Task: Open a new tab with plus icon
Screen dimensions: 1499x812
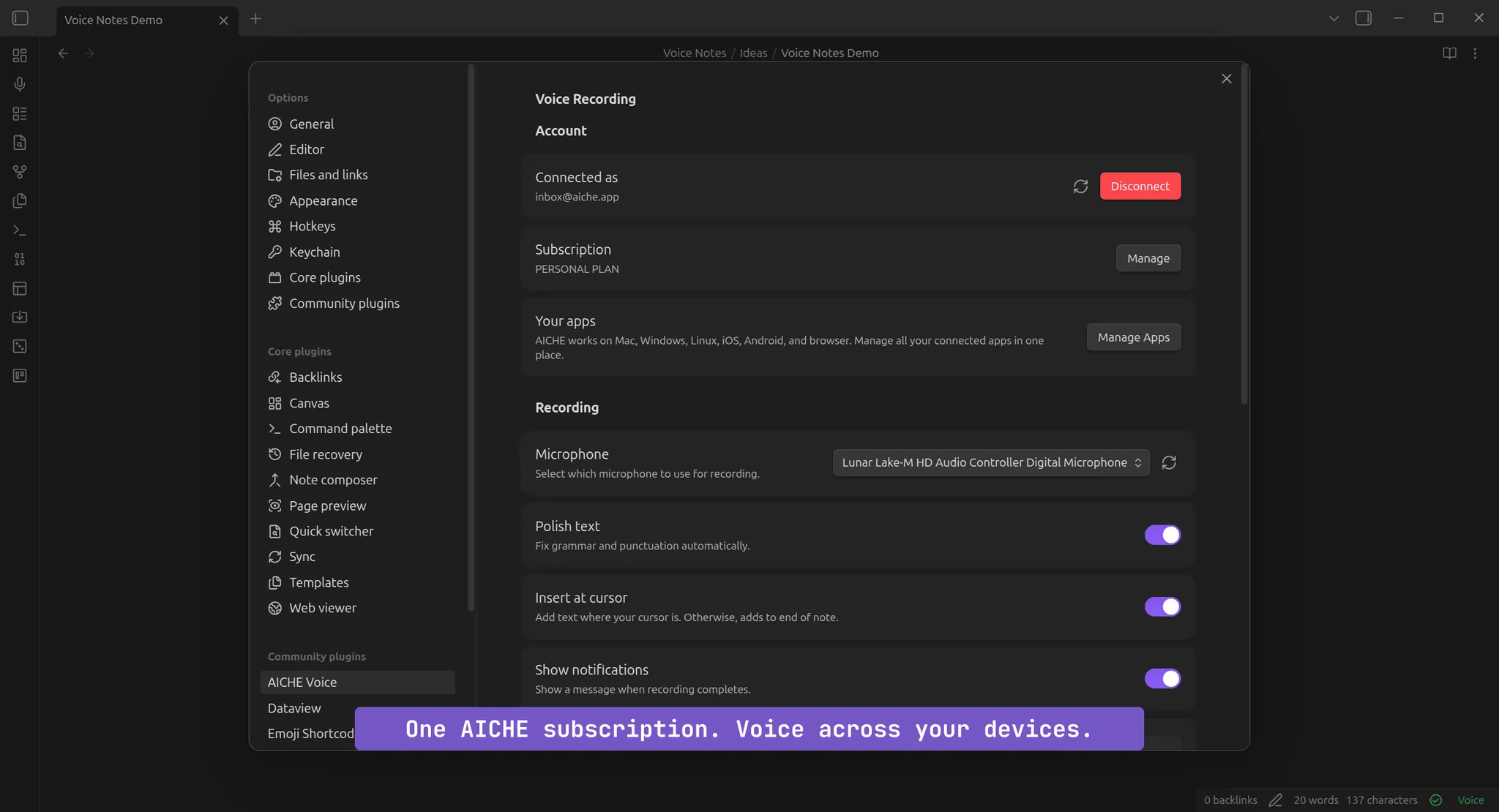Action: tap(255, 19)
